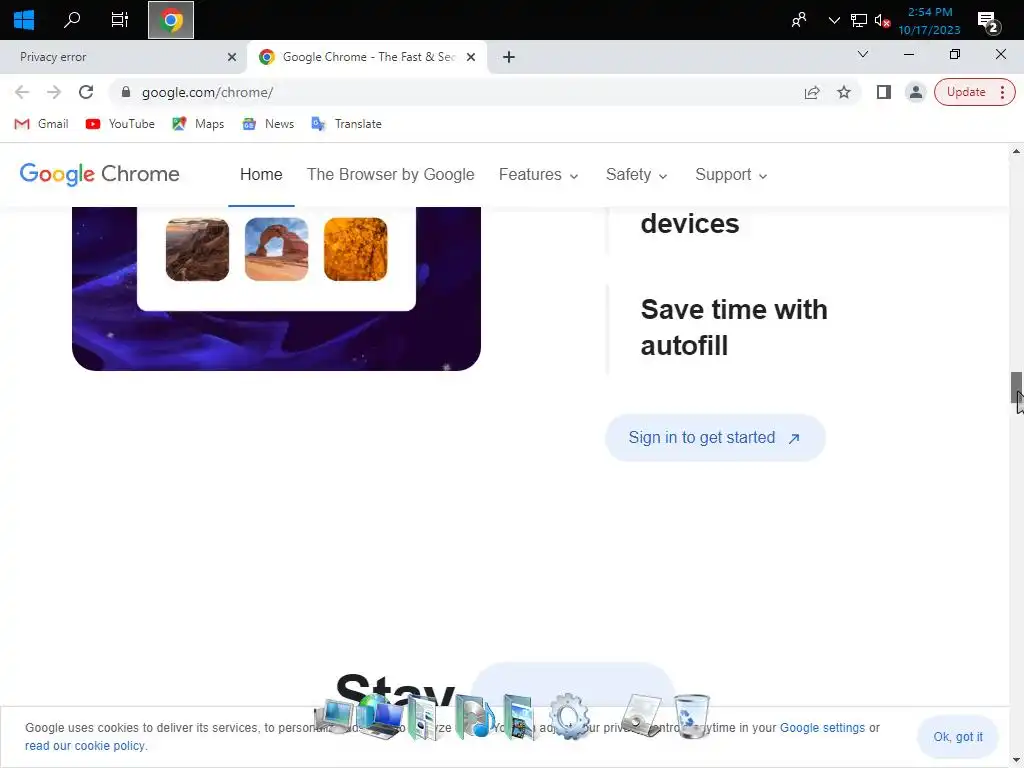Reload the current page
The width and height of the screenshot is (1024, 768).
pos(86,92)
